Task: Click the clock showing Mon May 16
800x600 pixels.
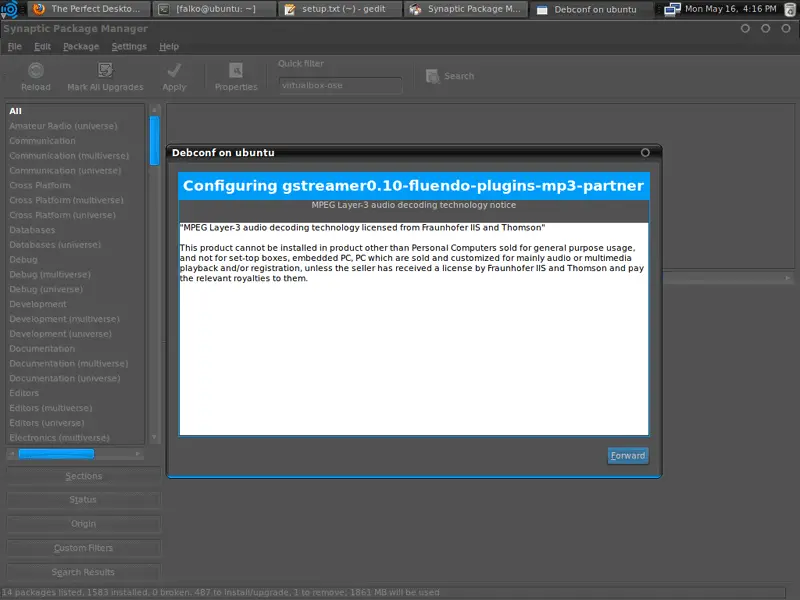Action: [731, 9]
